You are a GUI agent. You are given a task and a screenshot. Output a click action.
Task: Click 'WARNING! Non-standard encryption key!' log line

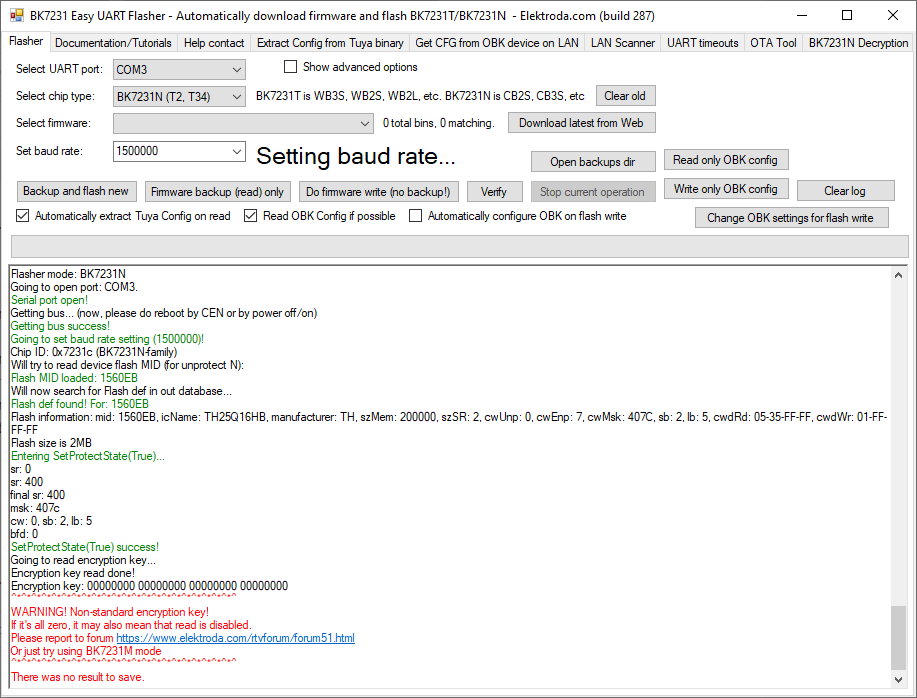click(x=110, y=611)
